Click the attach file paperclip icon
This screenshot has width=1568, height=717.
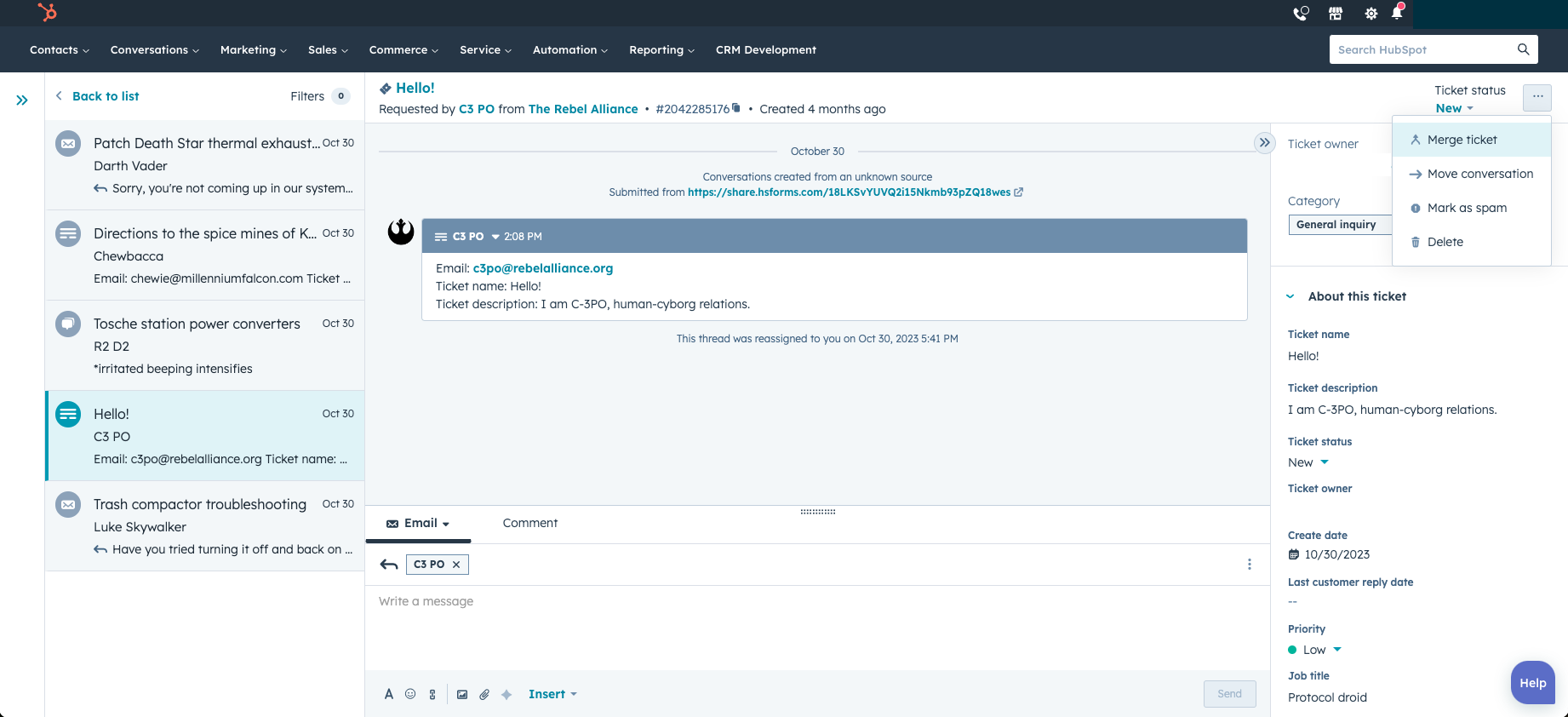click(x=484, y=694)
